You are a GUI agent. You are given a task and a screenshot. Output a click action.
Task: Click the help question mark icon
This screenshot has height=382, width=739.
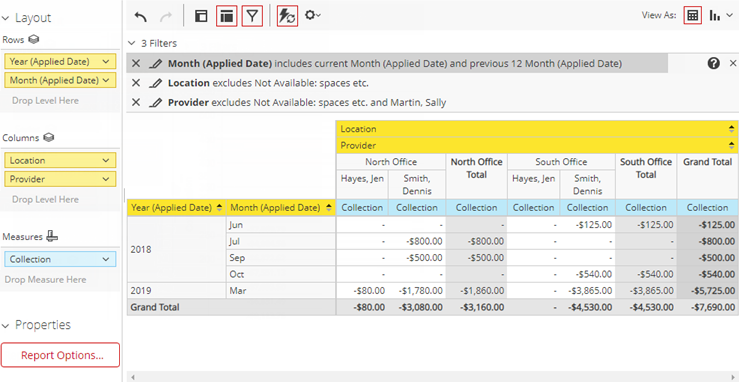[714, 63]
